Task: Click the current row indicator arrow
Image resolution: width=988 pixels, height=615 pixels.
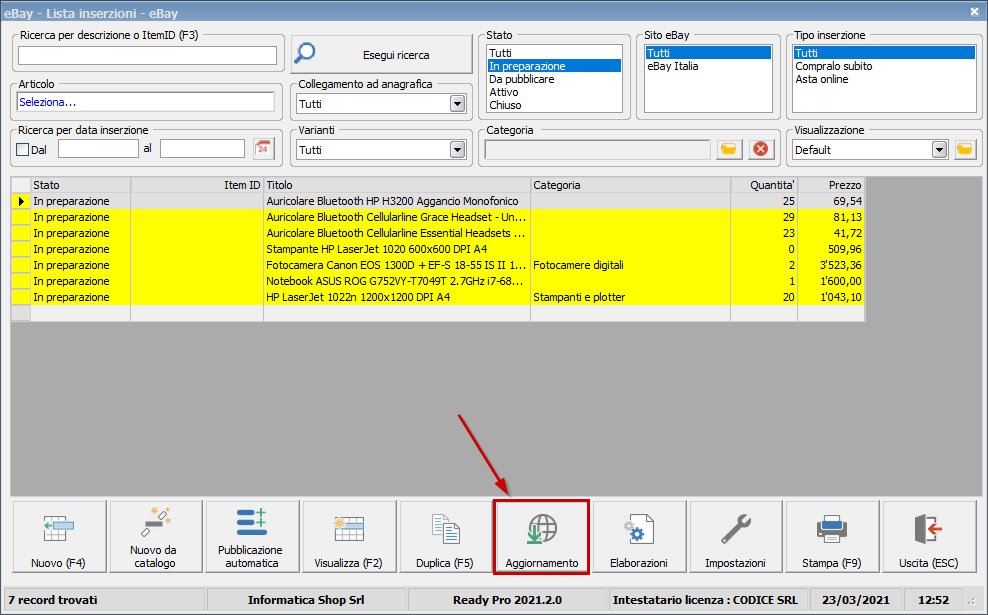Action: tap(21, 201)
